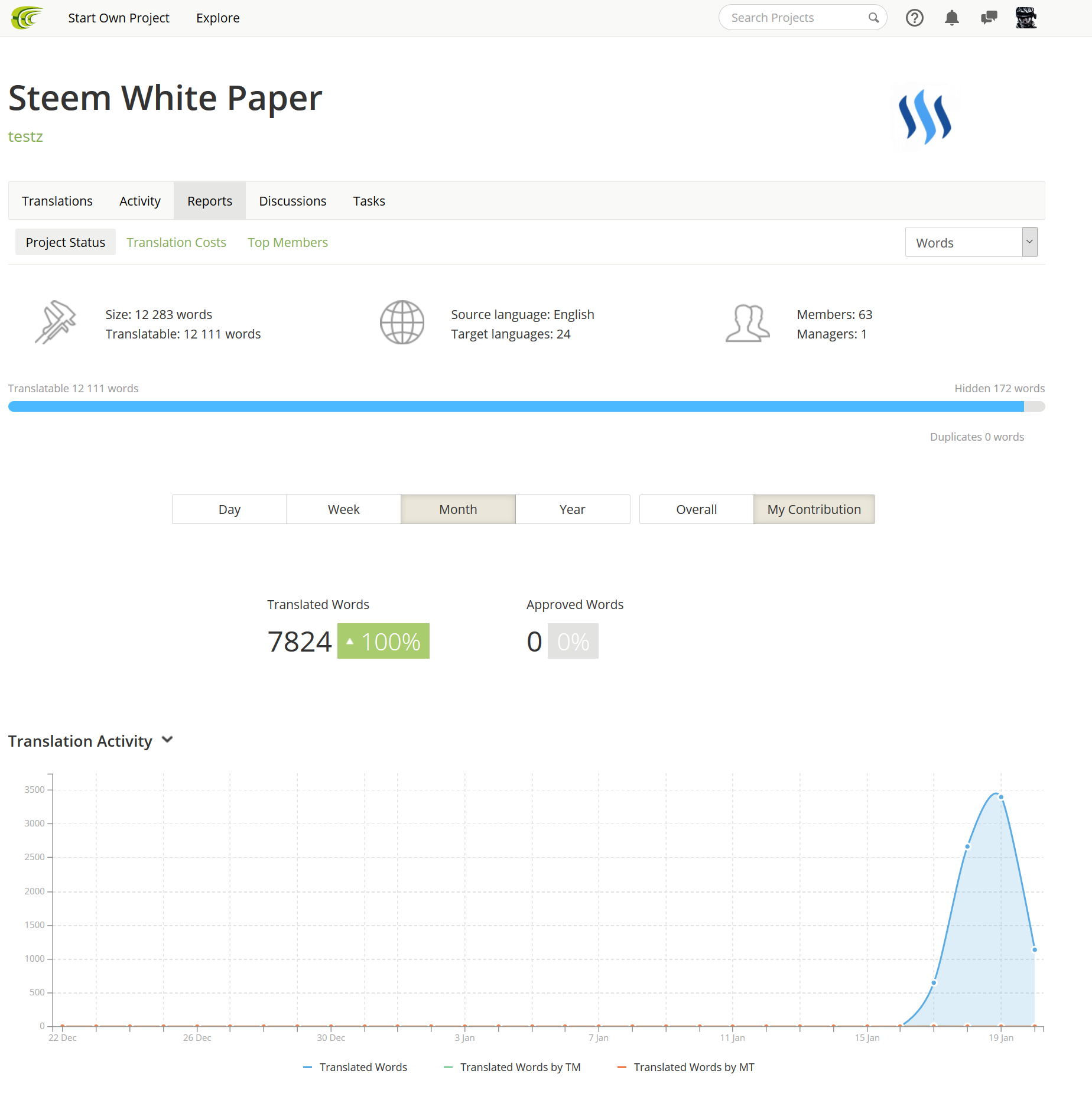
Task: Click the search magnifier icon
Action: point(873,18)
